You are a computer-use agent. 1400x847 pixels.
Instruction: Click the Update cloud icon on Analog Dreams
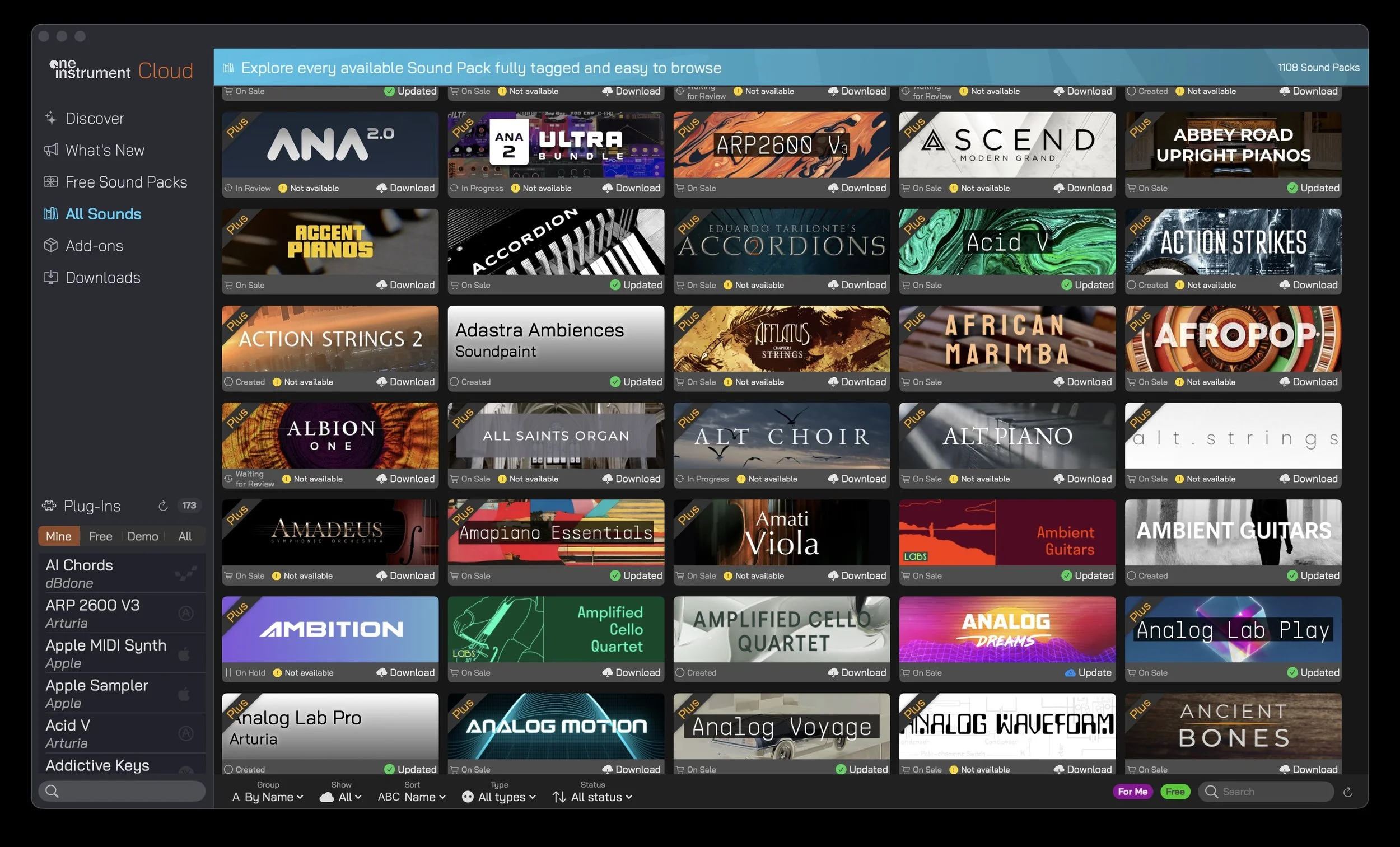(1070, 672)
